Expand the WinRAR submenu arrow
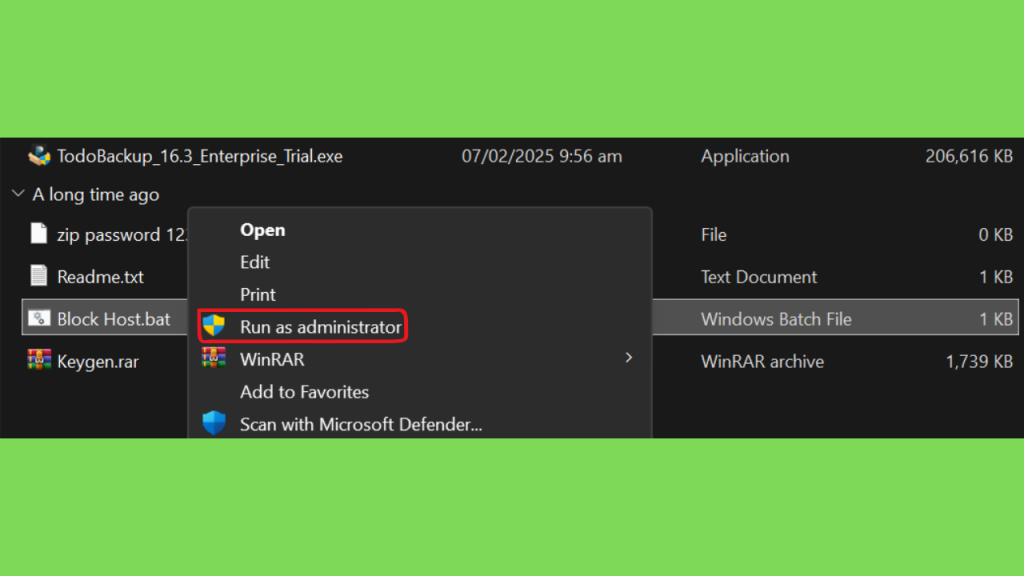The height and width of the screenshot is (576, 1024). [629, 357]
